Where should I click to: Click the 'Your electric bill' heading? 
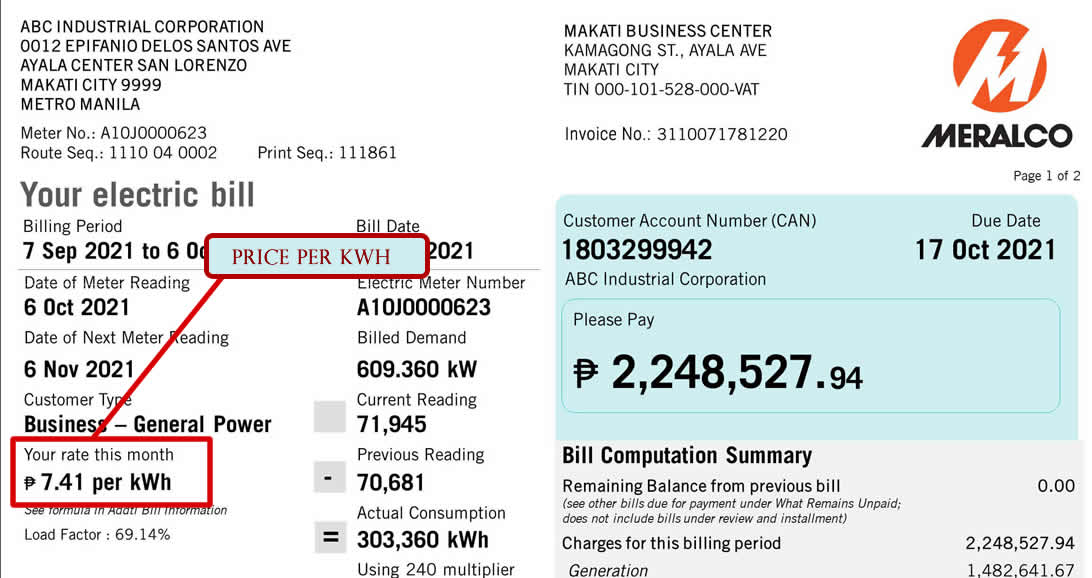coord(138,194)
